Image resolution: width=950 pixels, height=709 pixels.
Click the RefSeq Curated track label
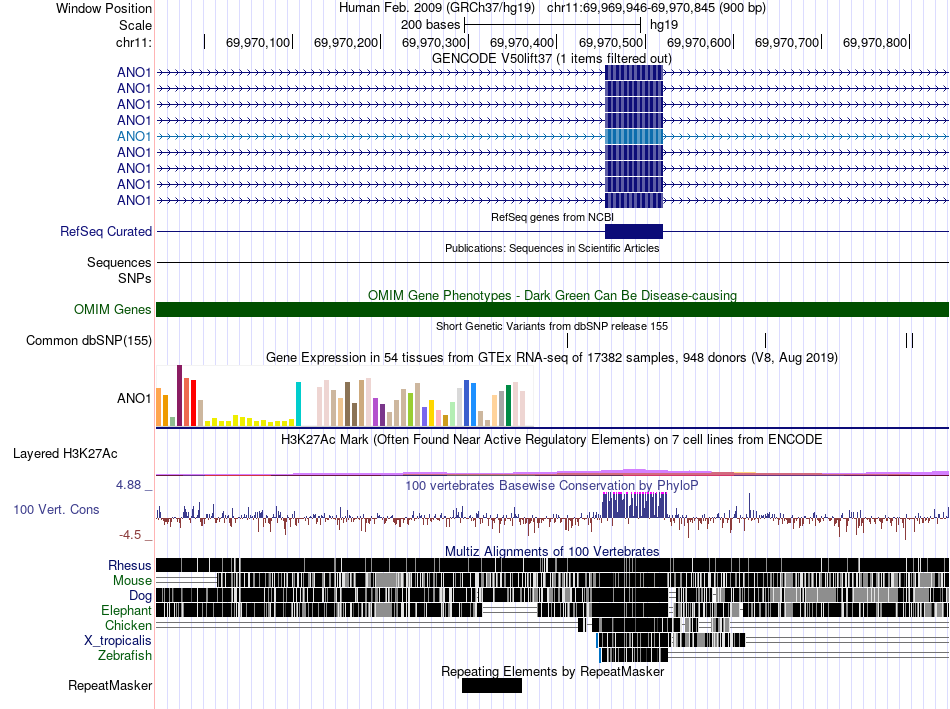point(106,231)
